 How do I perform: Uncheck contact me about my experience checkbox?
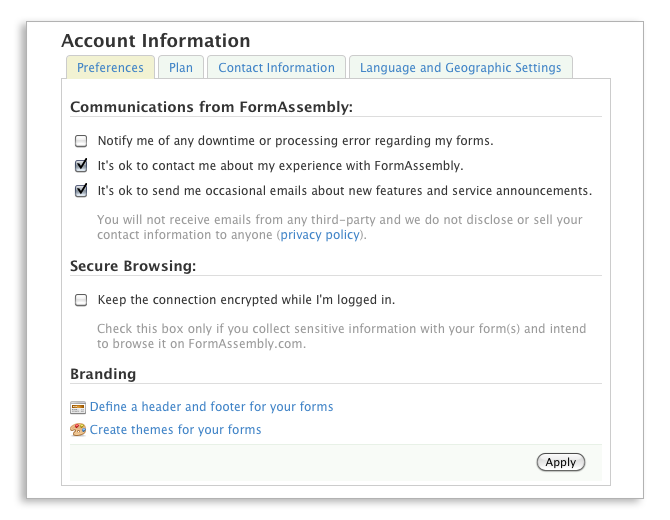coord(81,165)
